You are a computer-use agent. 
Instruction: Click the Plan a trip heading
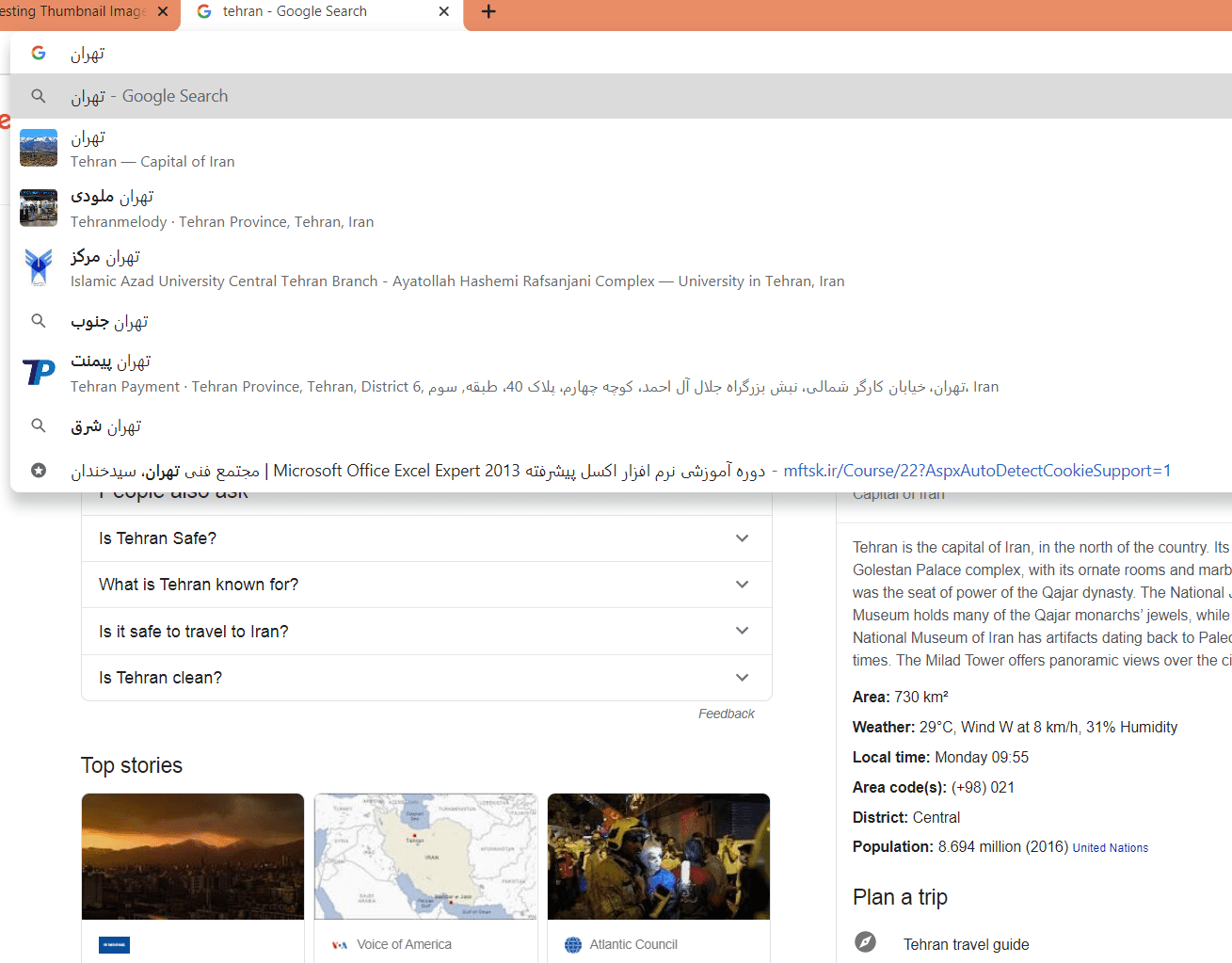pyautogui.click(x=900, y=897)
